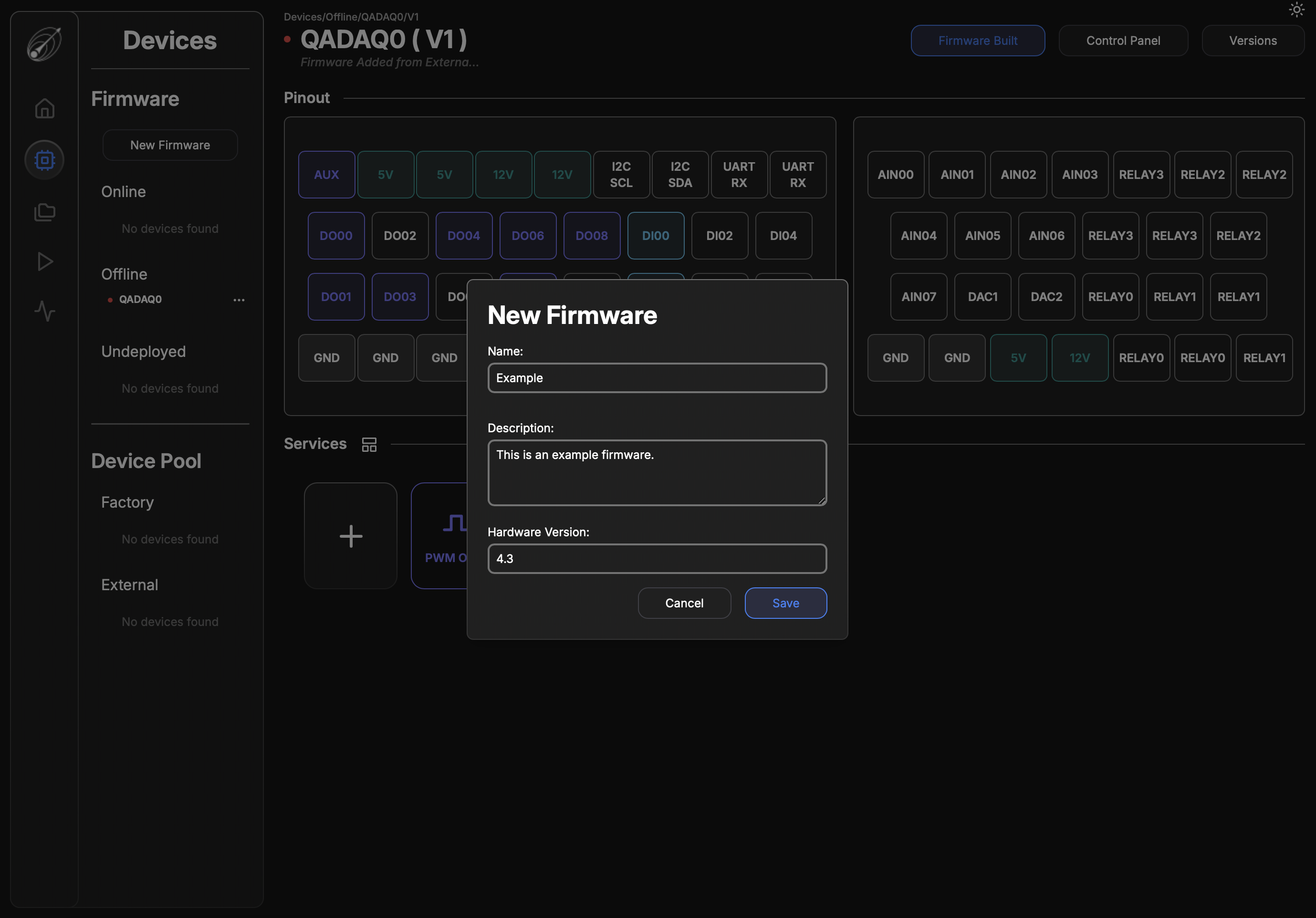This screenshot has height=918, width=1316.
Task: Click the play triangle sidebar icon
Action: point(44,262)
